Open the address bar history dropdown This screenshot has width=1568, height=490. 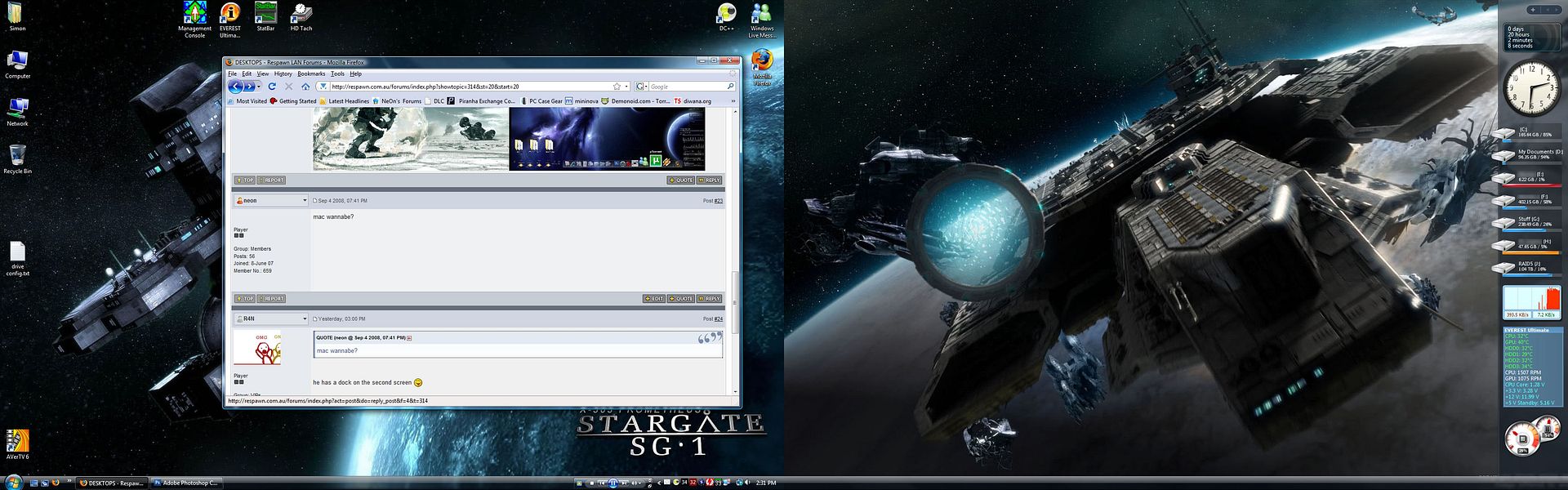click(626, 87)
